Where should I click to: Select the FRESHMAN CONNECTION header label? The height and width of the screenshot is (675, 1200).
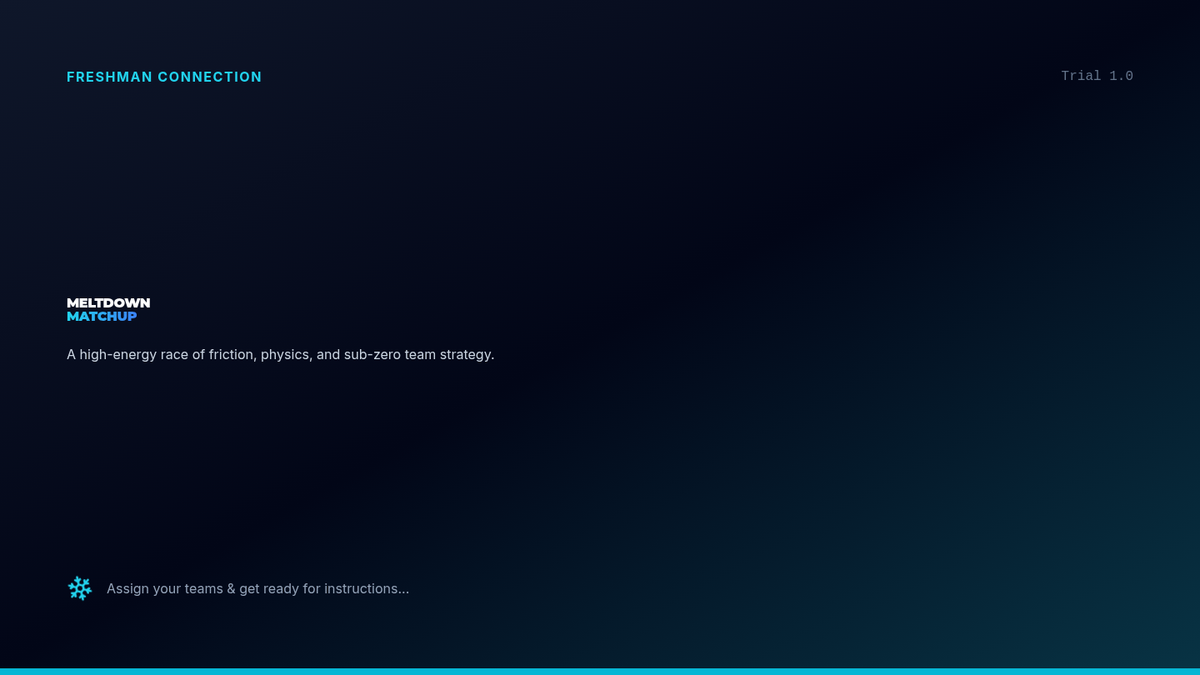coord(164,77)
